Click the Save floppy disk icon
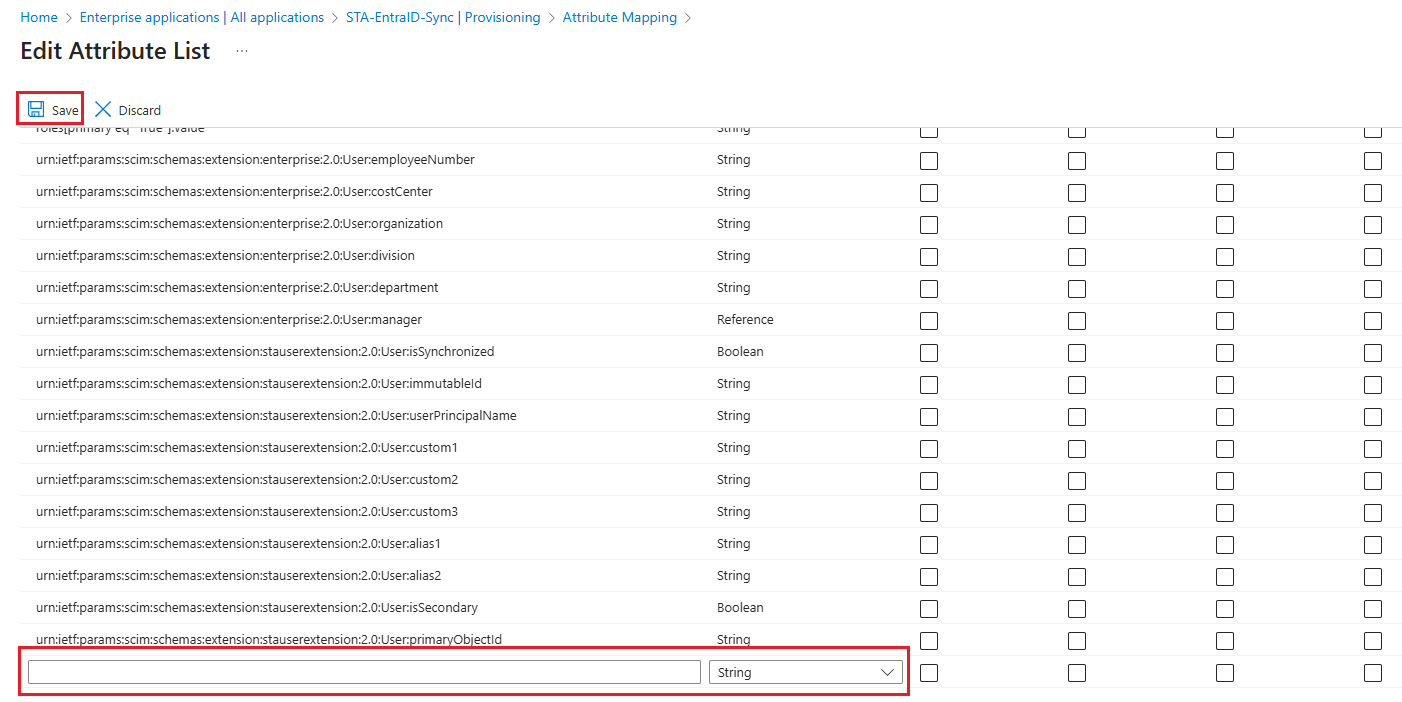 click(x=36, y=109)
